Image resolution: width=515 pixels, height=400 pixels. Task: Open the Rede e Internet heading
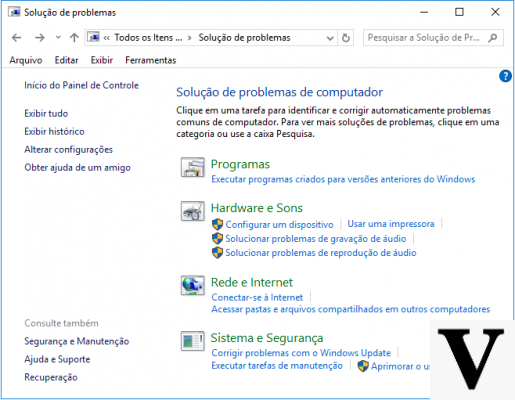(252, 282)
